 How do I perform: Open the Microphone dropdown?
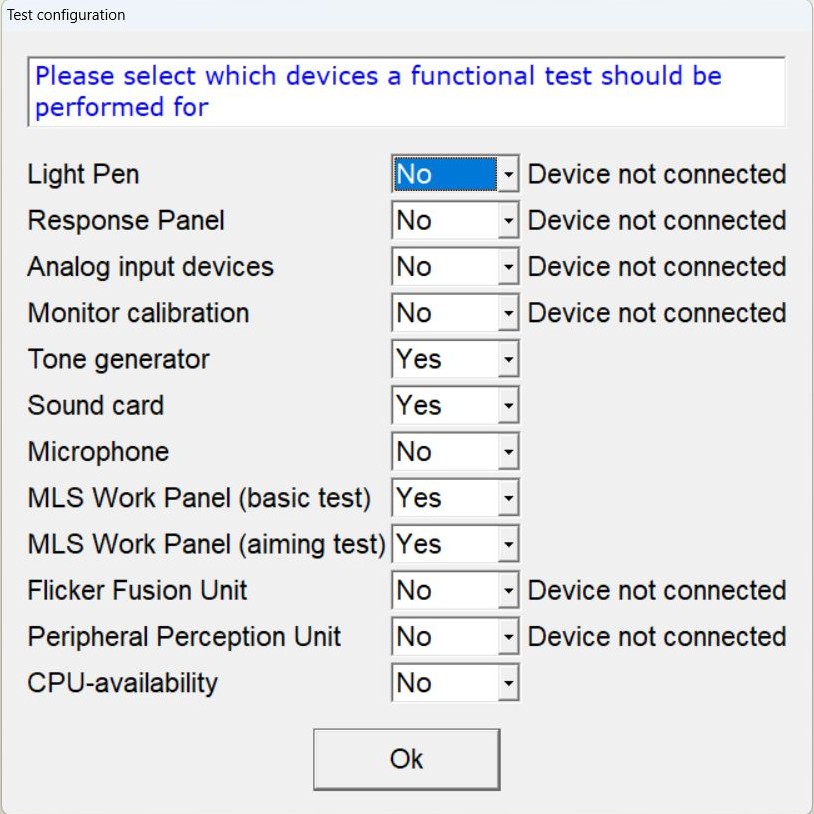pyautogui.click(x=508, y=452)
